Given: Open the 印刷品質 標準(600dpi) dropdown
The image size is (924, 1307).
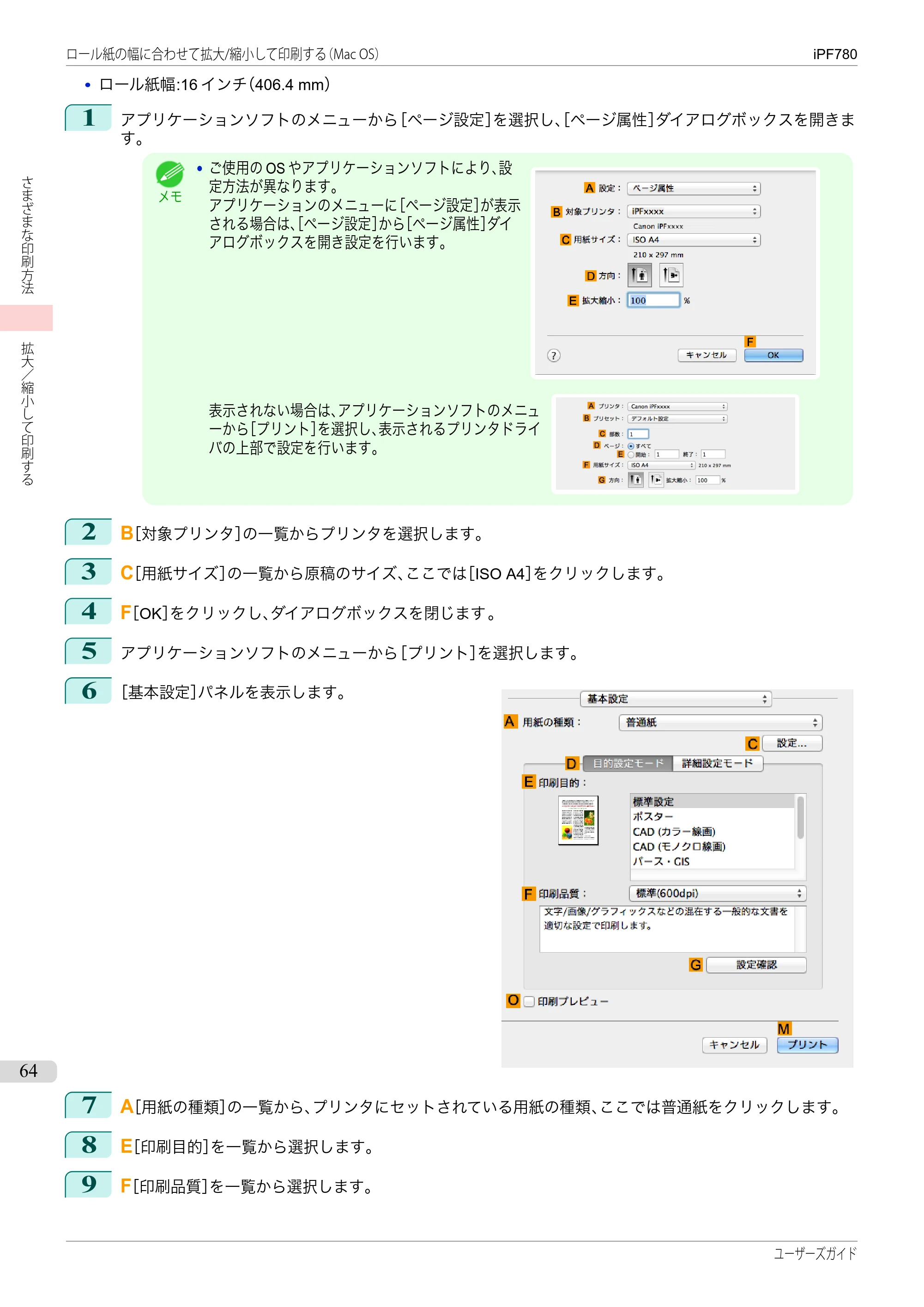Looking at the screenshot, I should click(718, 894).
